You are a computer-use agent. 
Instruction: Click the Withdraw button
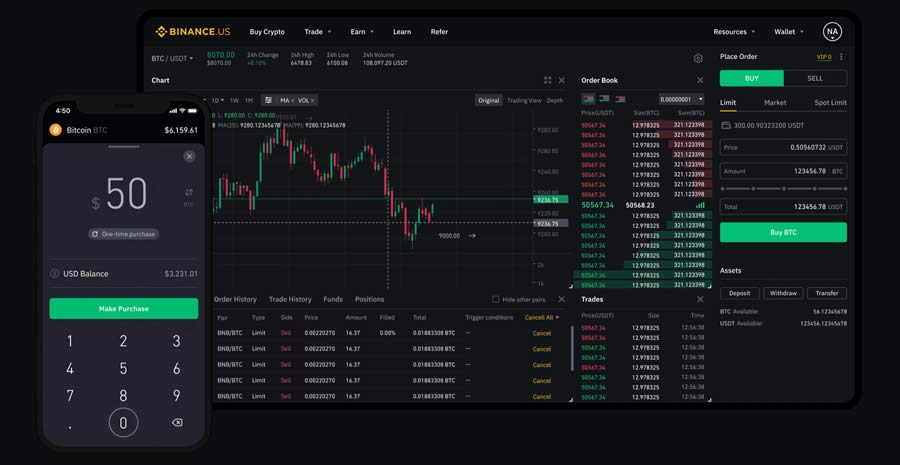(x=783, y=293)
